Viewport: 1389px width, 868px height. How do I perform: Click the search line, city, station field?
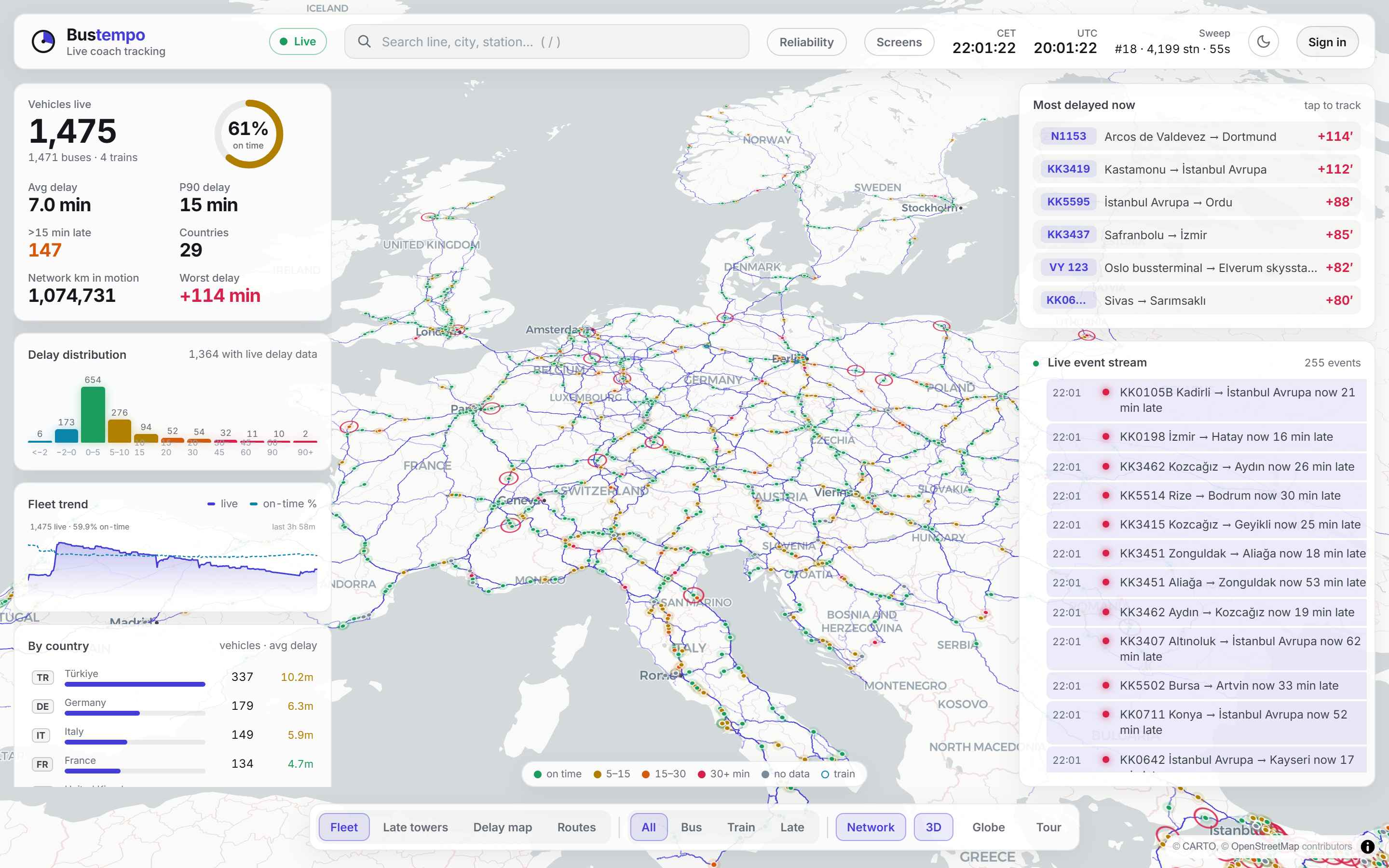point(546,41)
